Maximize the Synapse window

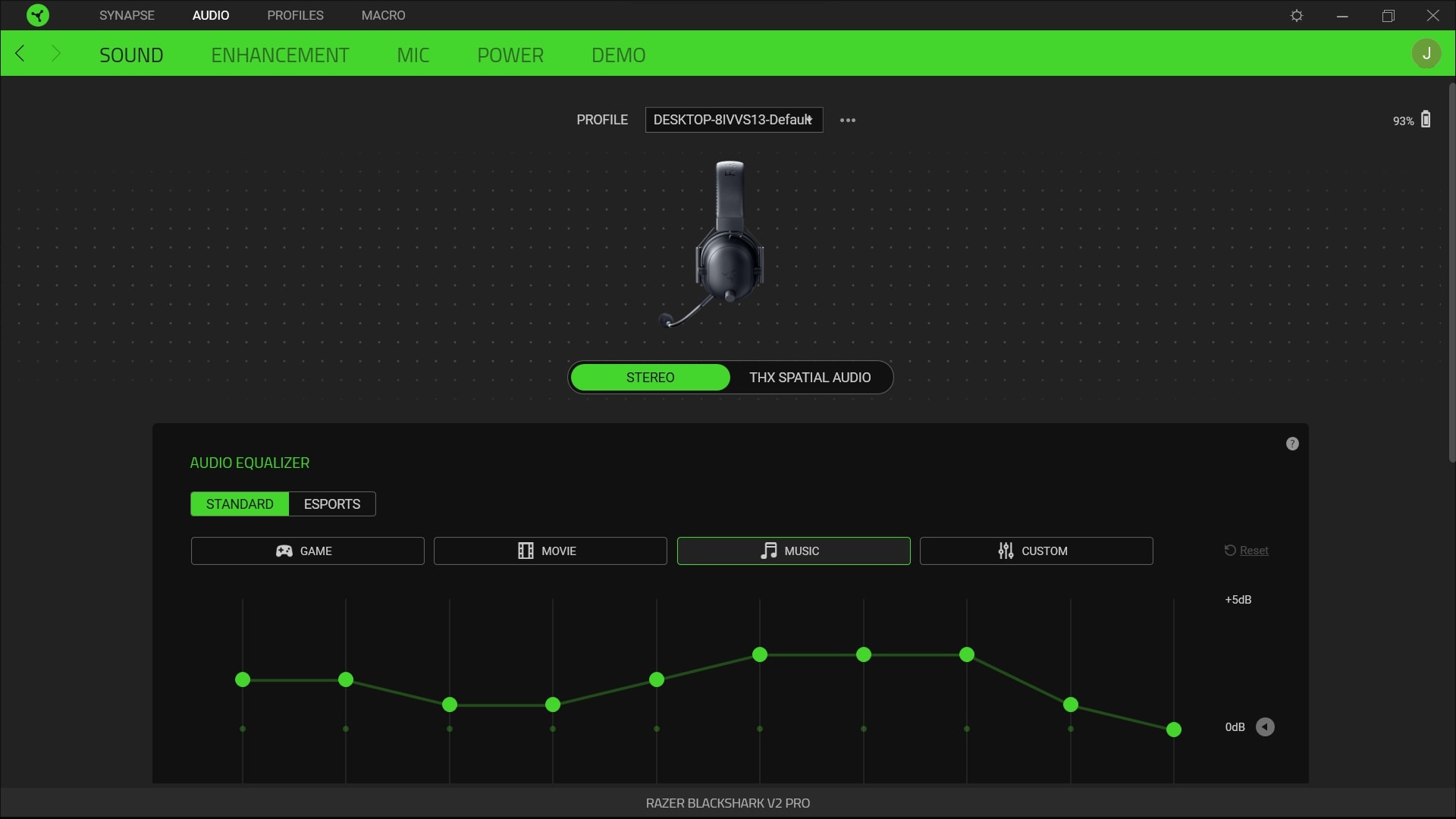click(1388, 15)
